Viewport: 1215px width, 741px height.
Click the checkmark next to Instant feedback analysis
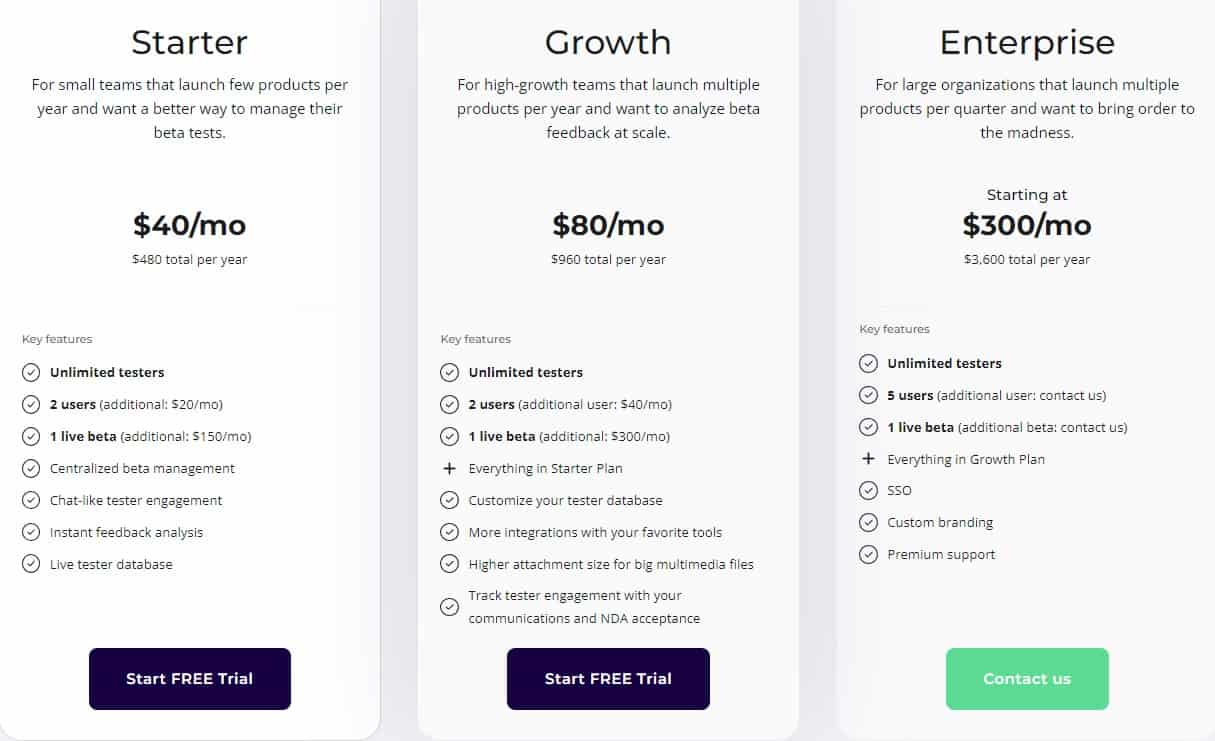pyautogui.click(x=30, y=532)
